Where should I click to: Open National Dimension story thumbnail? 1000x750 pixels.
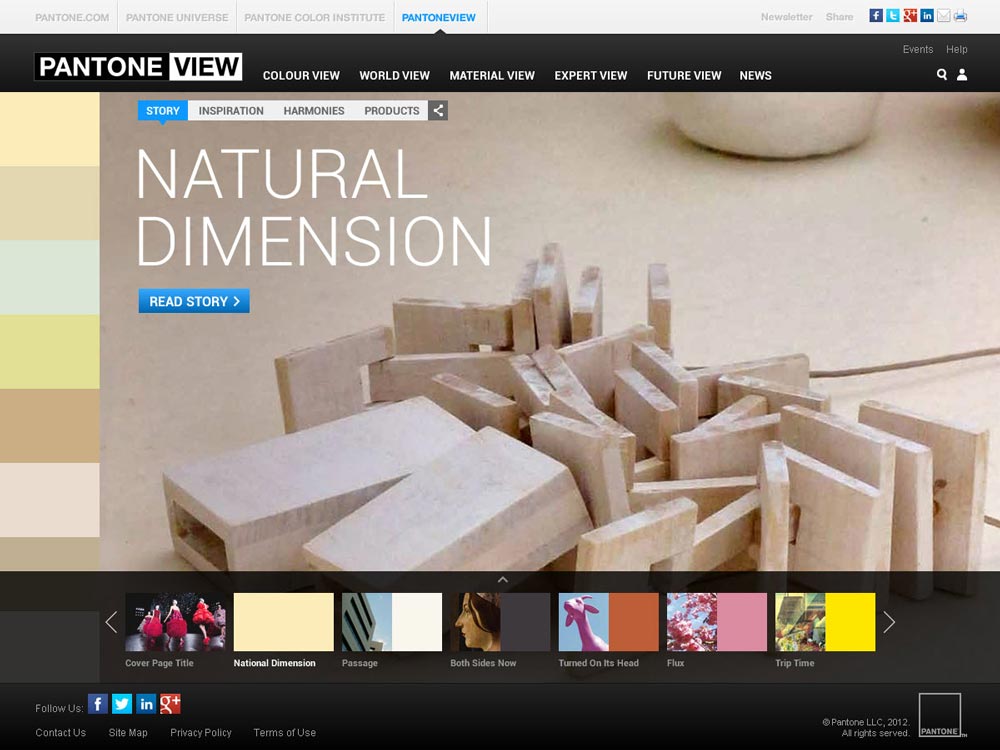(x=284, y=622)
